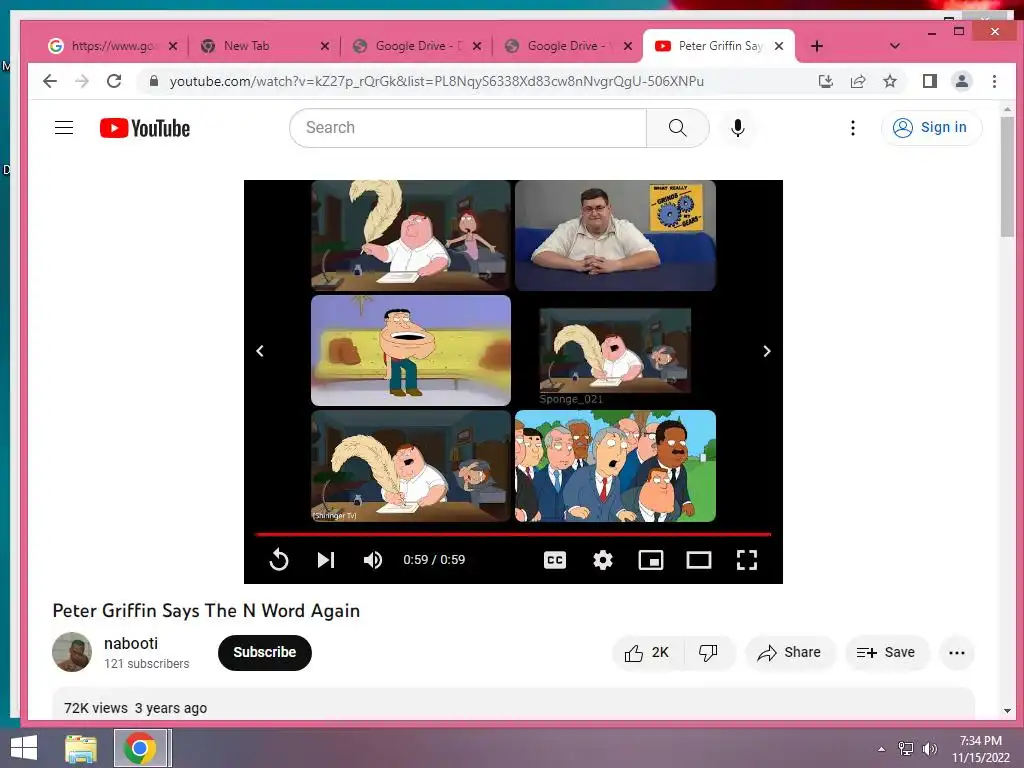Screen dimensions: 1024x768
Task: Share this video
Action: pyautogui.click(x=789, y=652)
